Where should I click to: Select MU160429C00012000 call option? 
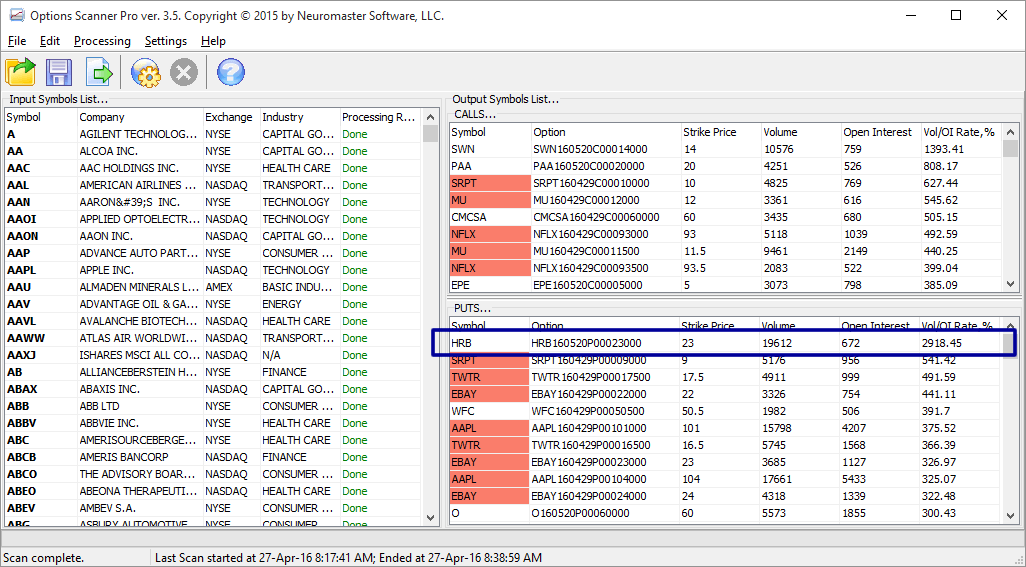coord(726,200)
